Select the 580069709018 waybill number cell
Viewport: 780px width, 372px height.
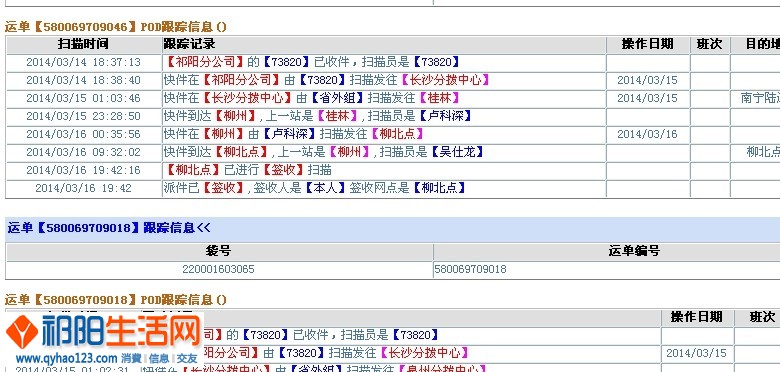click(x=471, y=270)
